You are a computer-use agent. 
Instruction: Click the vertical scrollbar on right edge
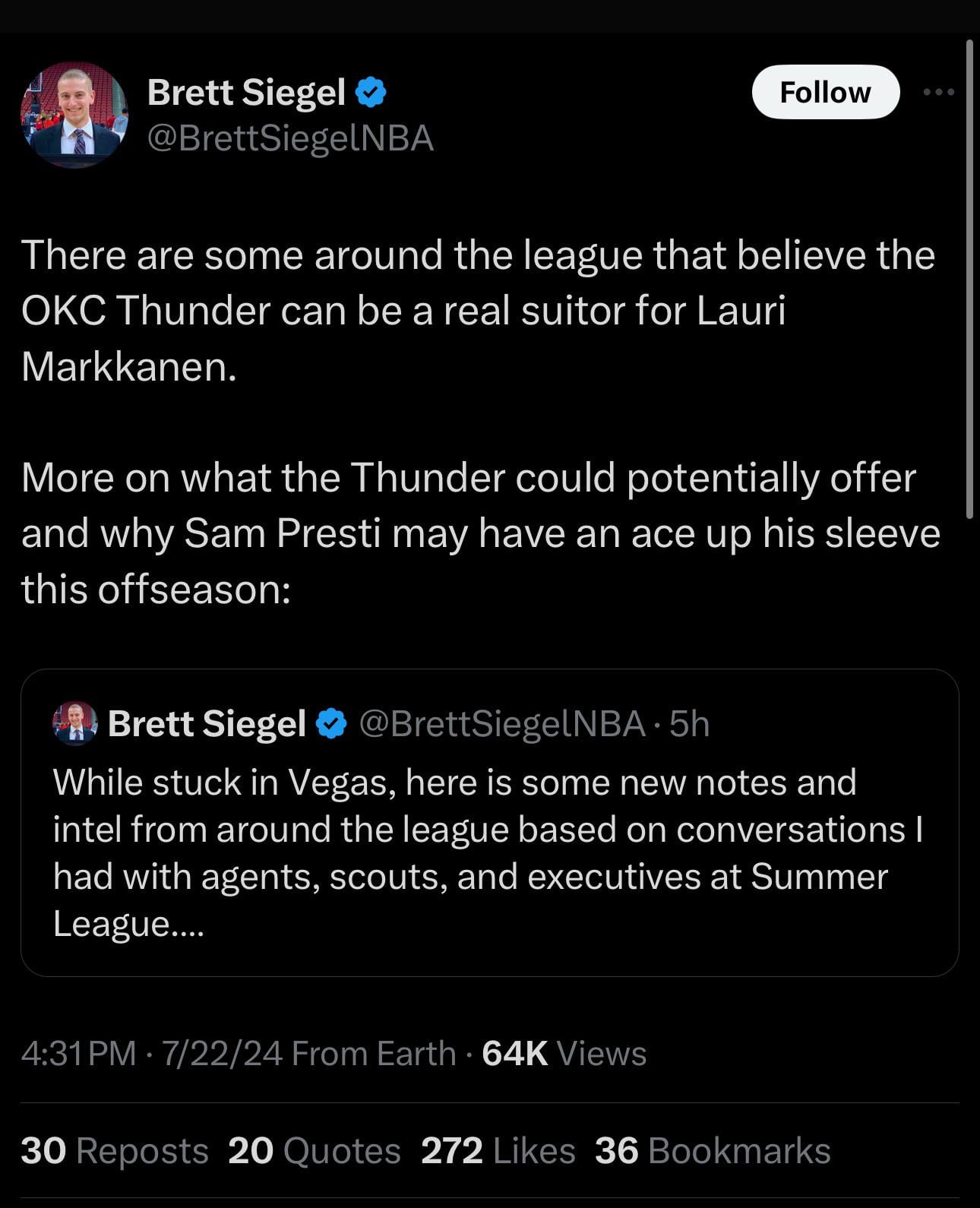tap(969, 280)
